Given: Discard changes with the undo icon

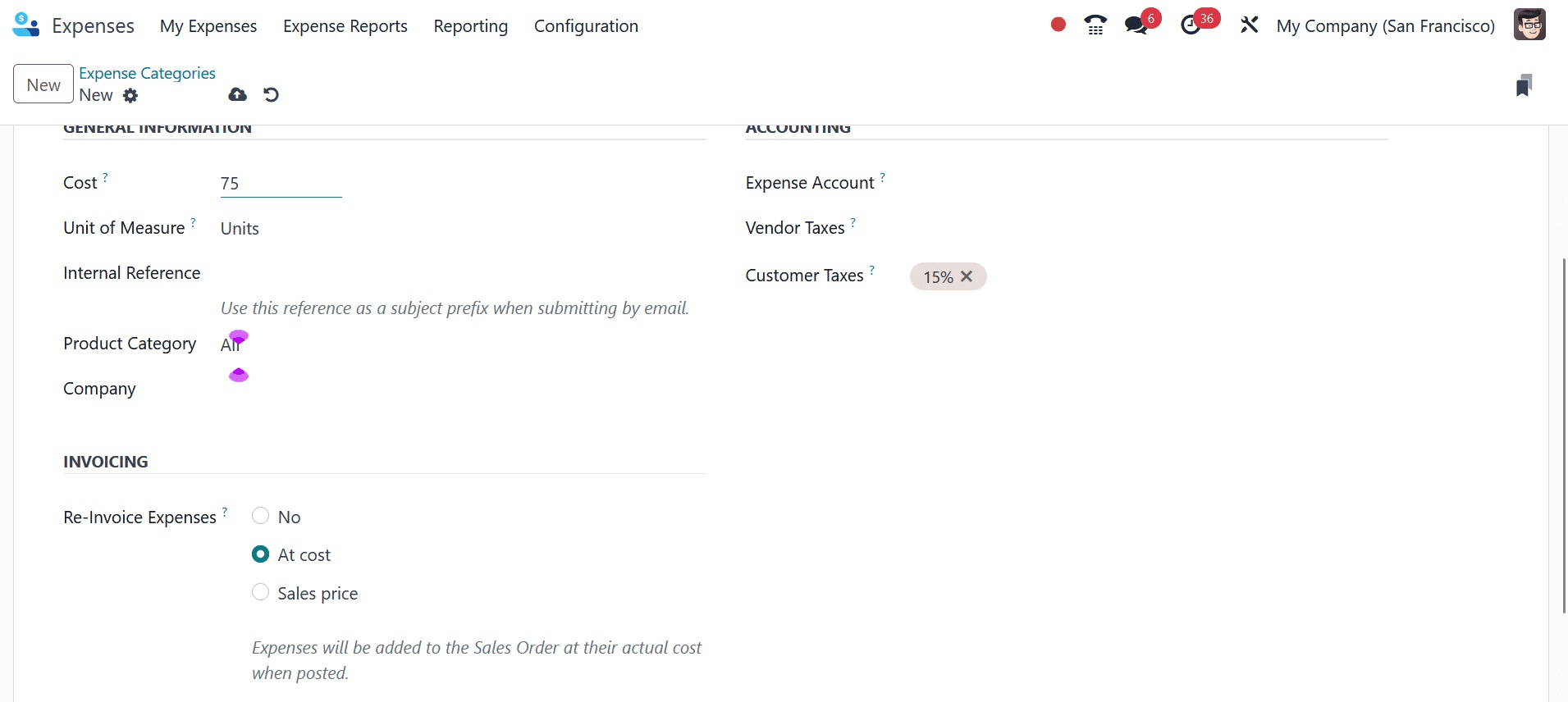Looking at the screenshot, I should [271, 94].
